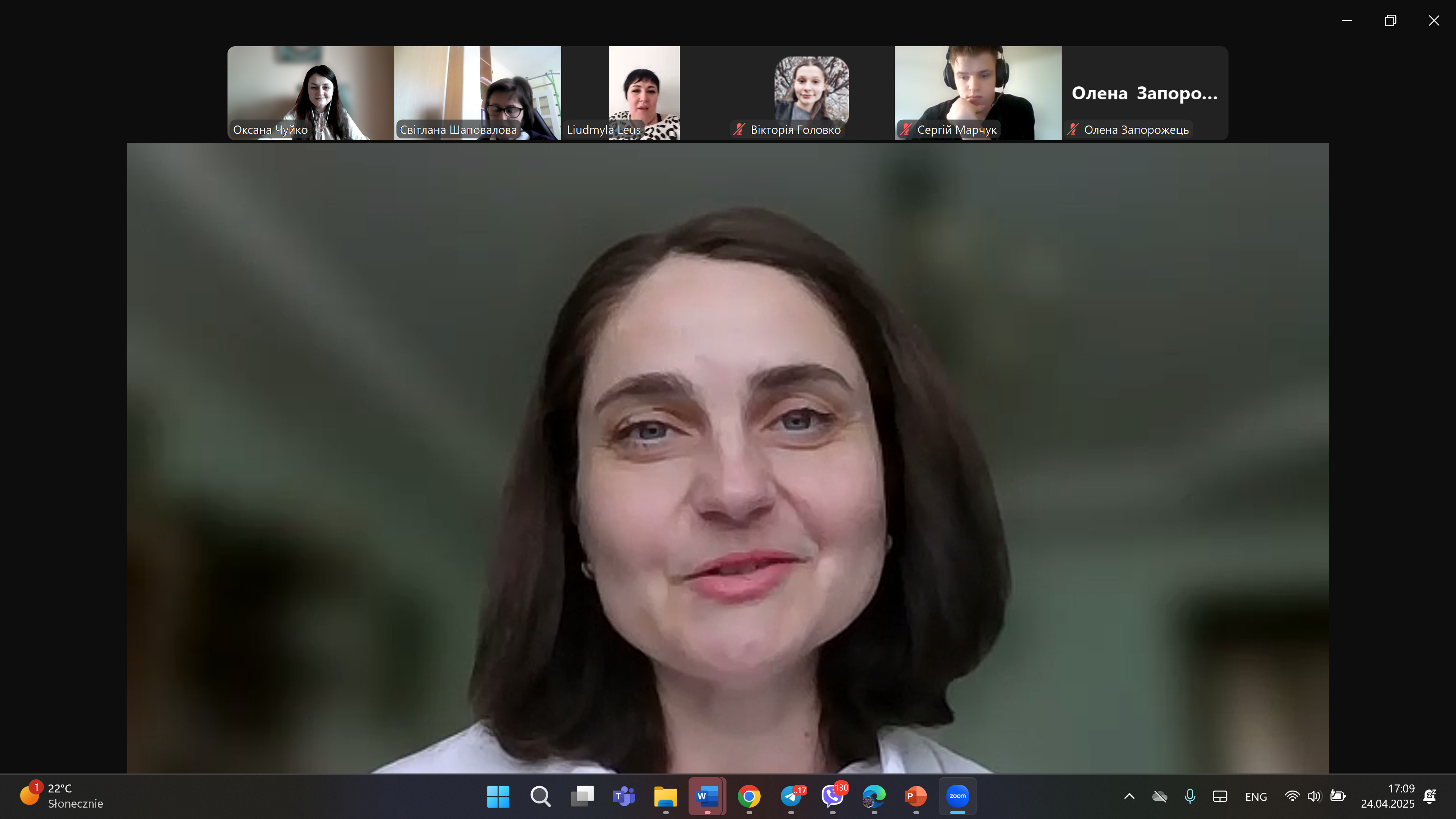
Task: Open Telegram with 17 unread messages
Action: pyautogui.click(x=791, y=796)
